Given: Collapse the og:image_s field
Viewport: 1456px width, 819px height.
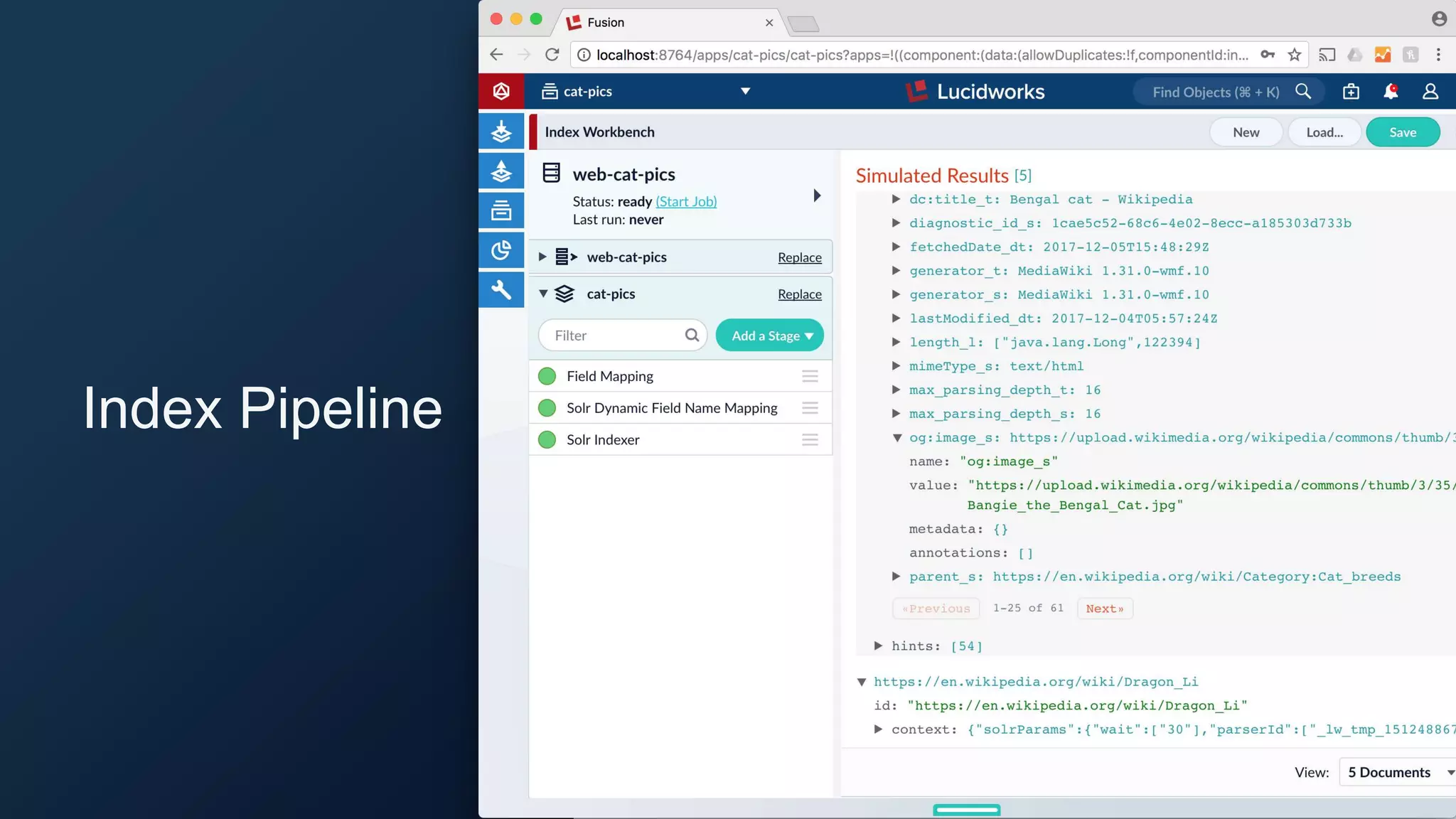Looking at the screenshot, I should click(x=896, y=438).
